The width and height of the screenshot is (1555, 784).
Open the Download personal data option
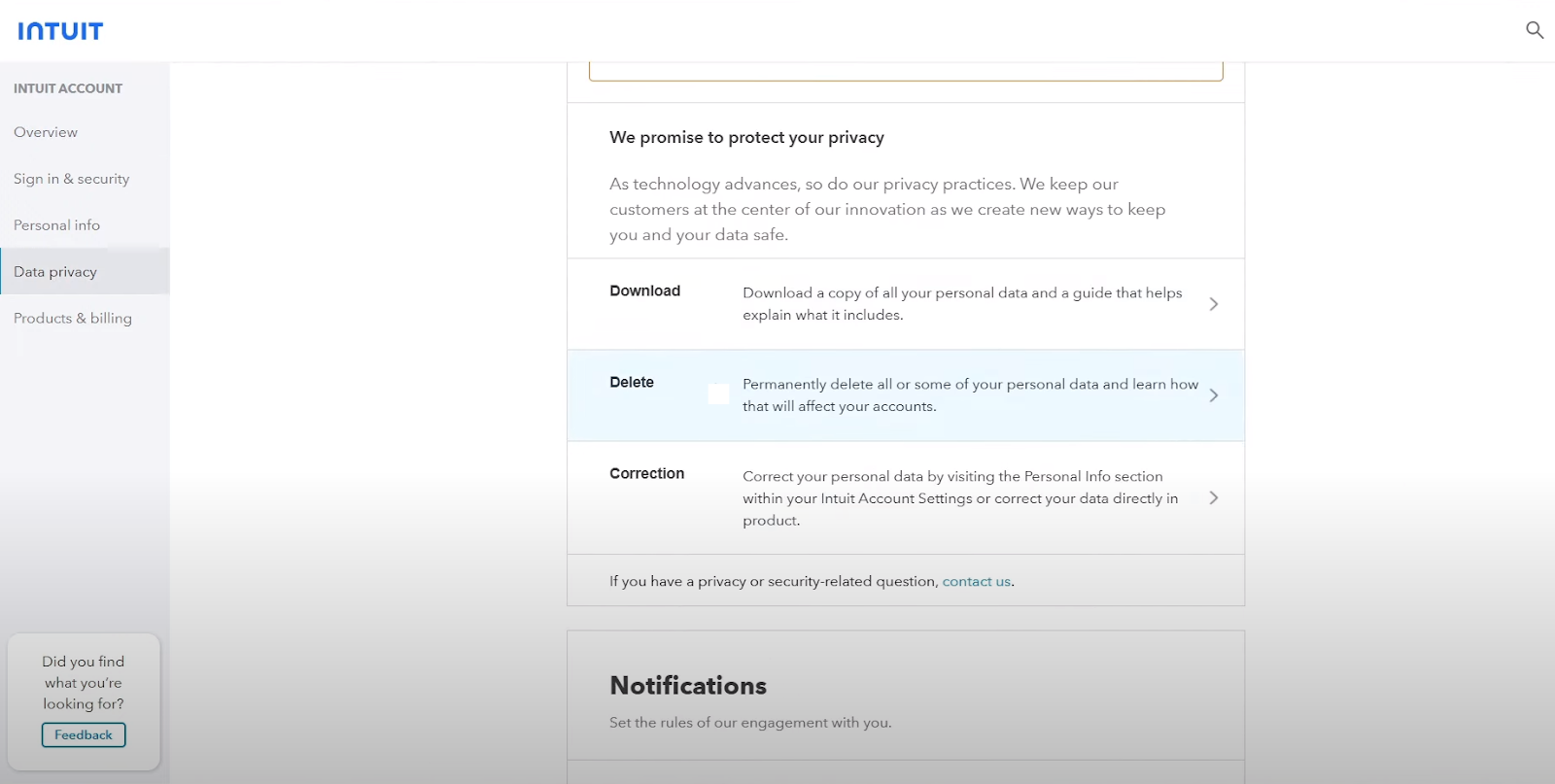tap(906, 304)
